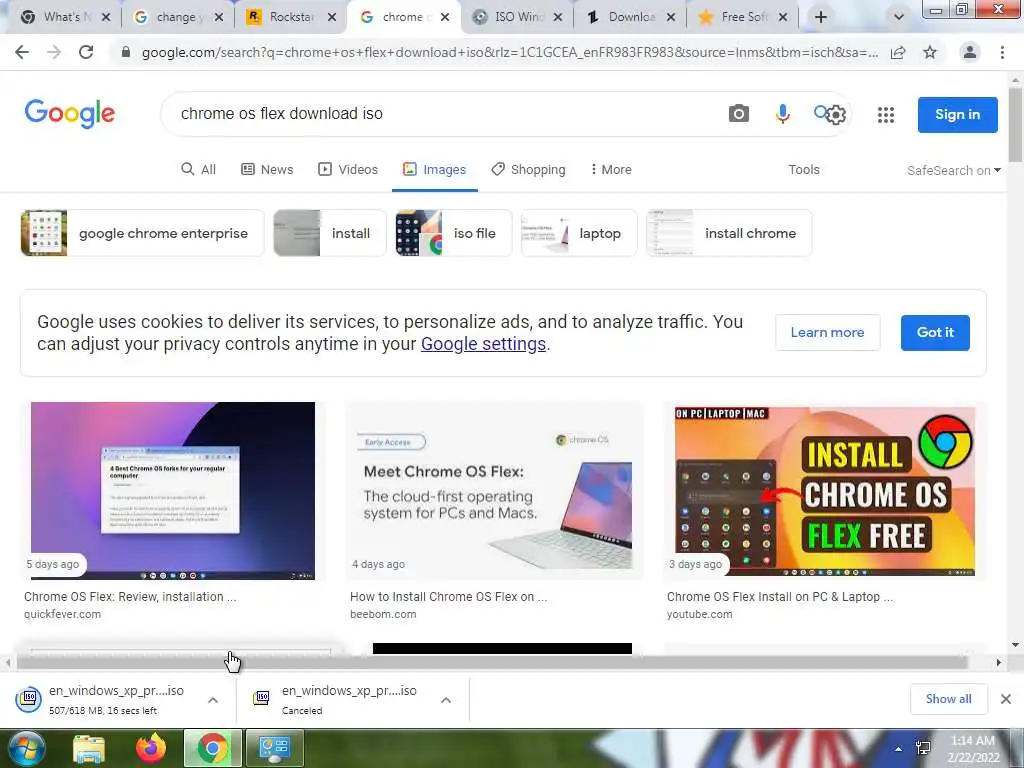
Task: Open quickfever Chrome OS Flex review thumbnail
Action: [x=173, y=490]
